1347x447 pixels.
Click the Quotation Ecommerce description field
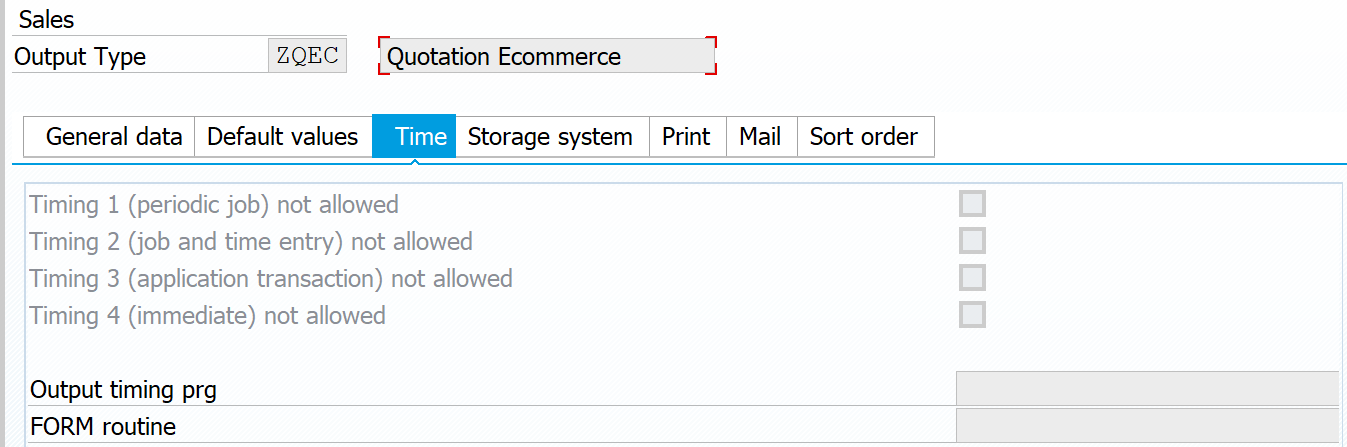547,56
